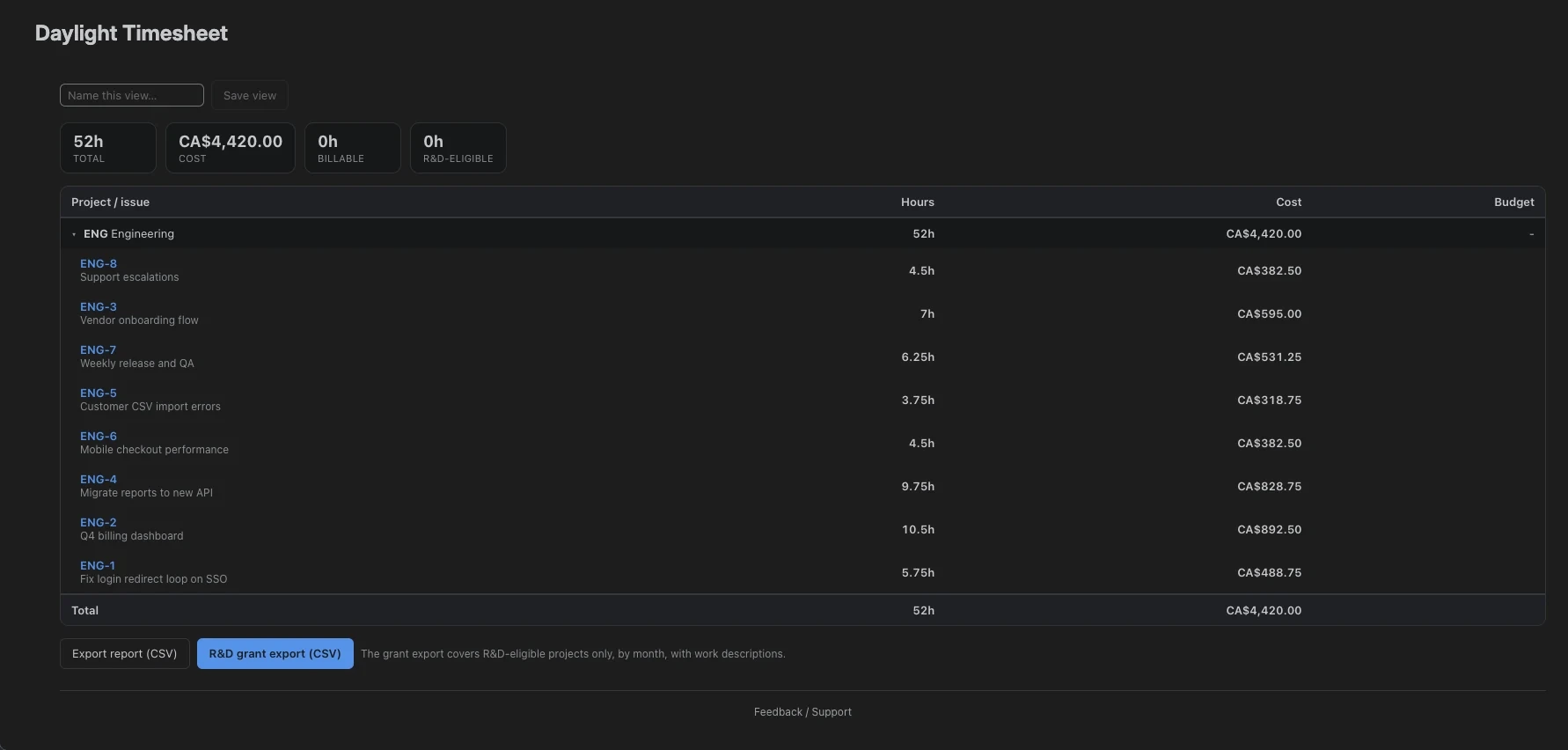Open the Feedback / Support link
This screenshot has height=750, width=1568.
pos(802,712)
